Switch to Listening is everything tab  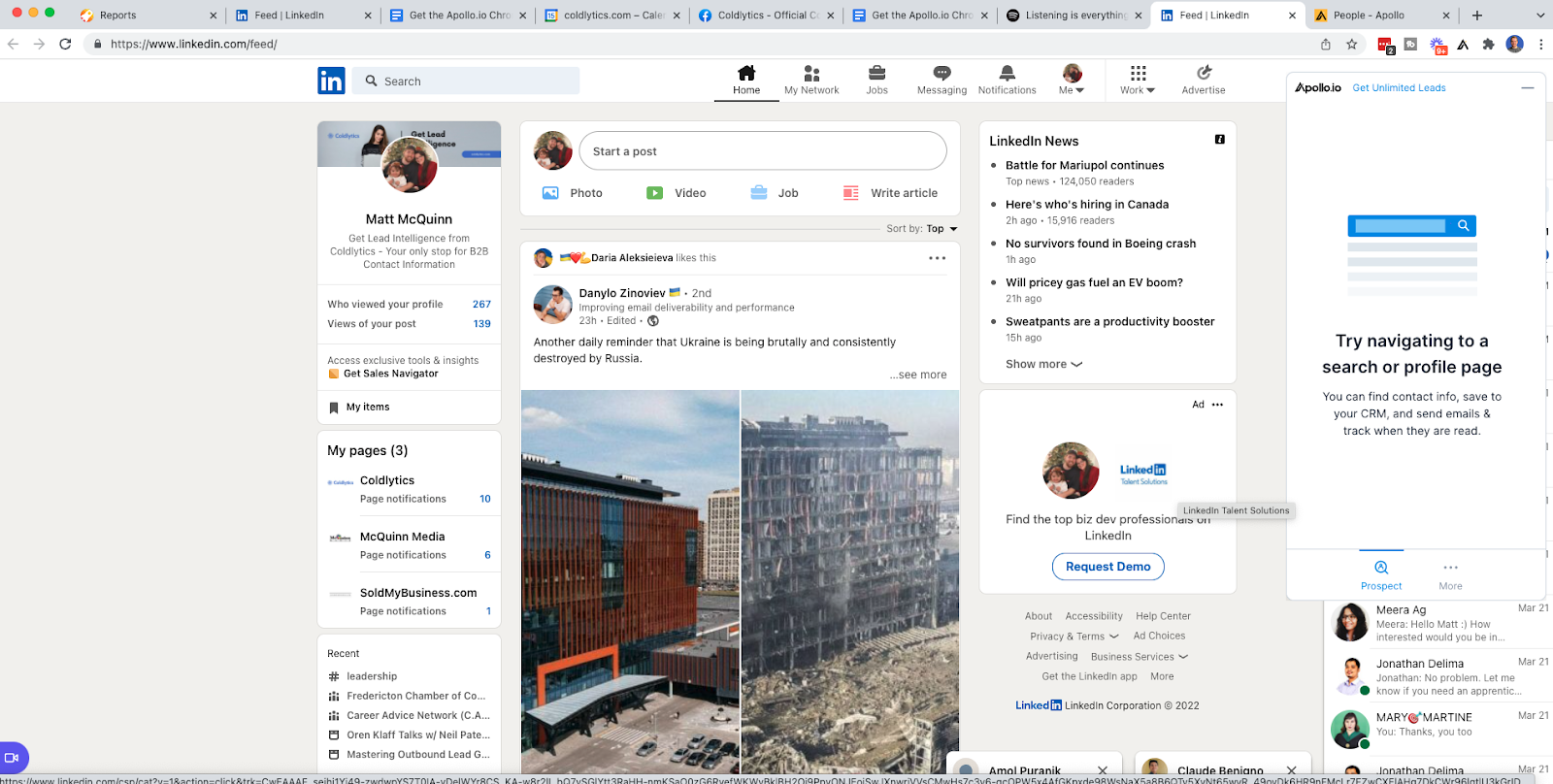[1074, 16]
